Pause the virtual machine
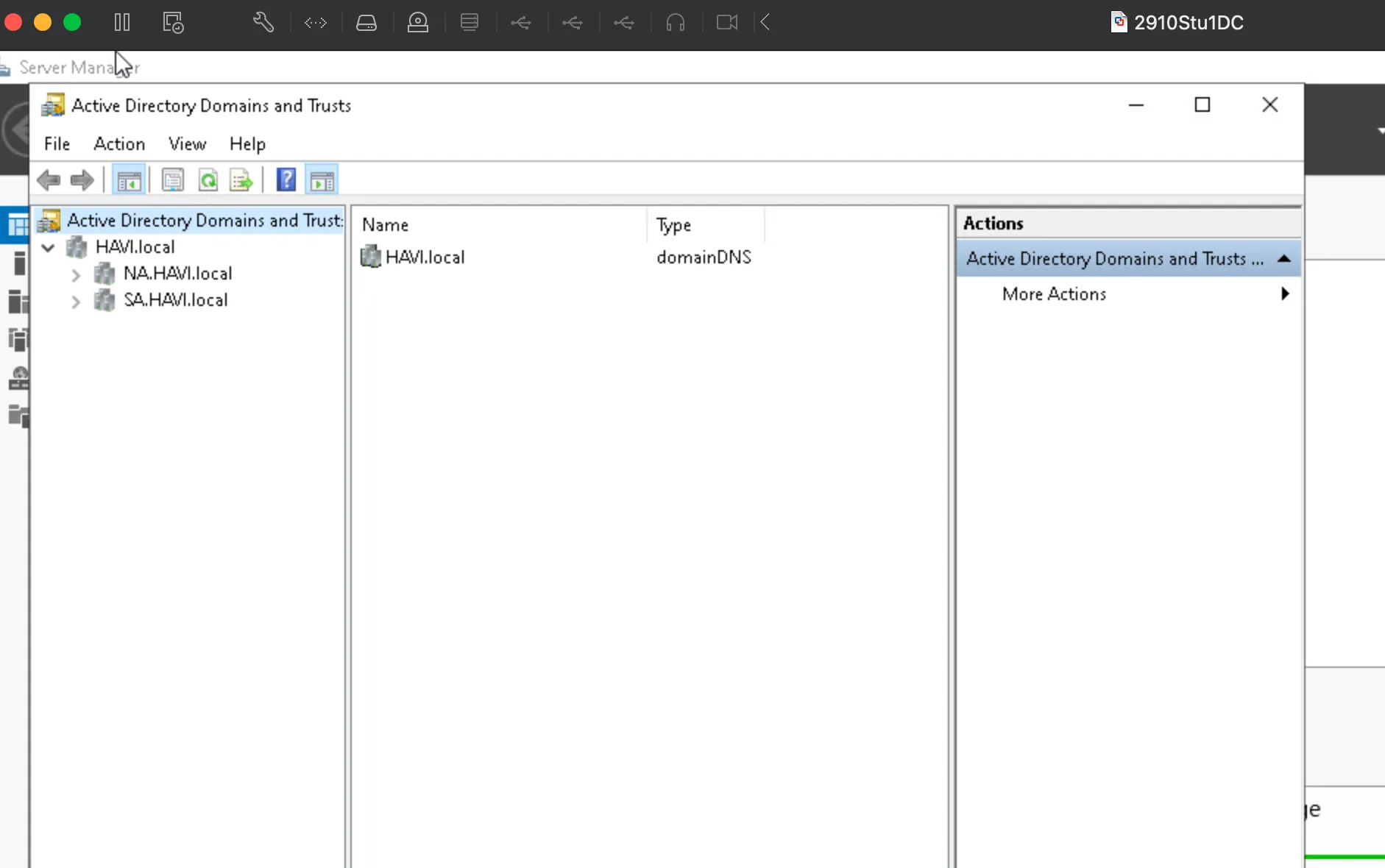 tap(122, 23)
